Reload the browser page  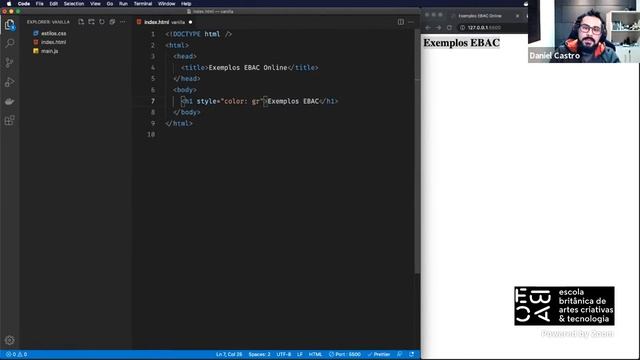[x=449, y=28]
